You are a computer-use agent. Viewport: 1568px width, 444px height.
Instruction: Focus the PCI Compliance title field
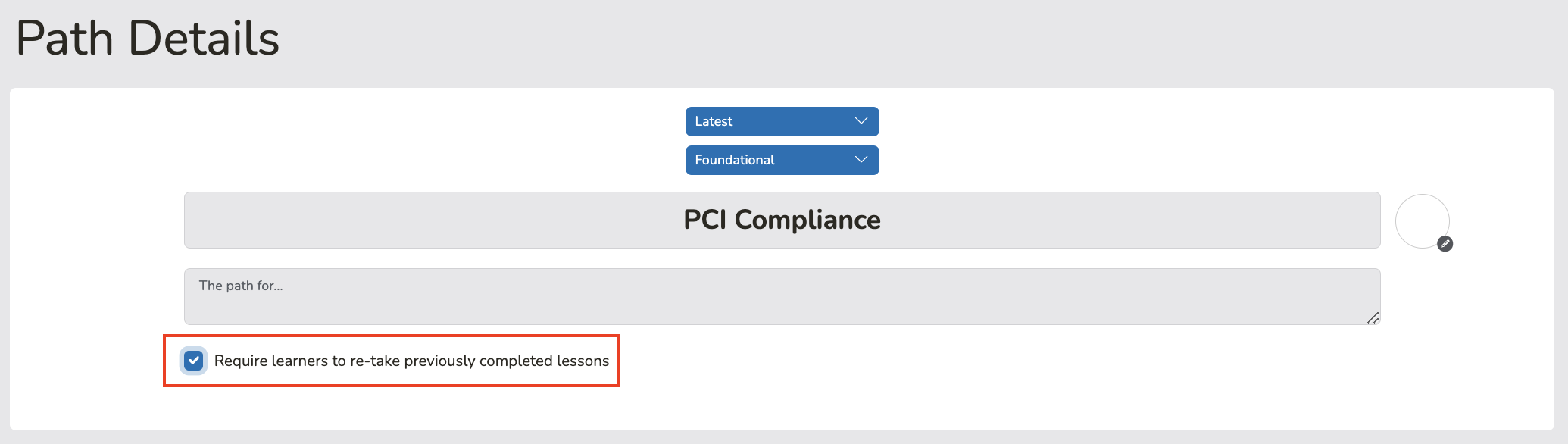(x=782, y=220)
